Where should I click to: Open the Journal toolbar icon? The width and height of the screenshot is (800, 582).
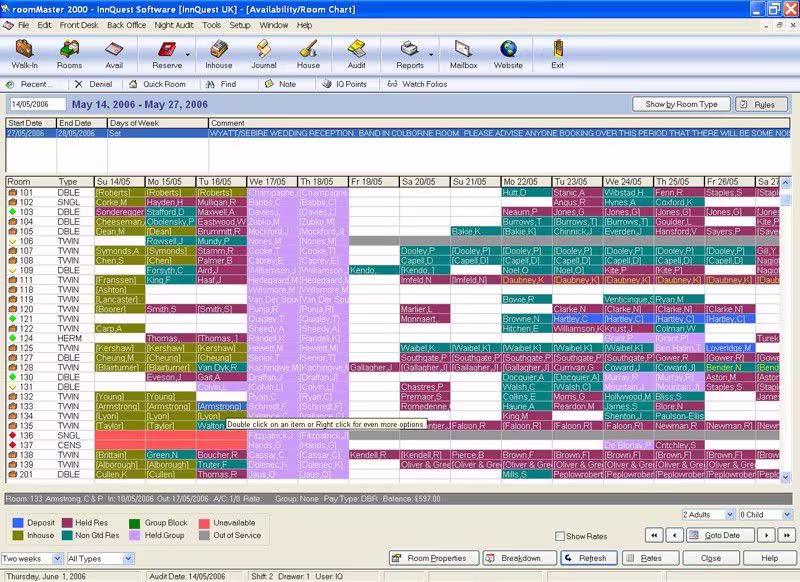(264, 54)
